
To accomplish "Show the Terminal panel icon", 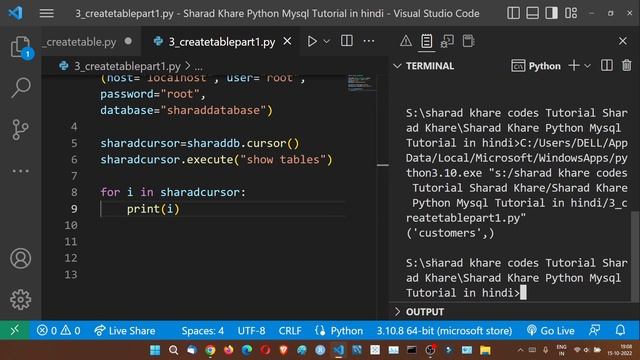I will coord(468,41).
